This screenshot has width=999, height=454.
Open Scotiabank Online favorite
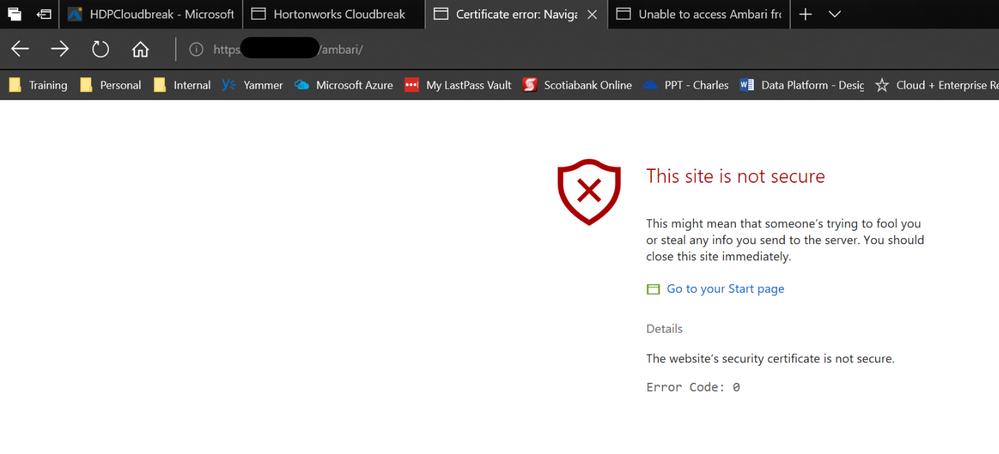[577, 85]
